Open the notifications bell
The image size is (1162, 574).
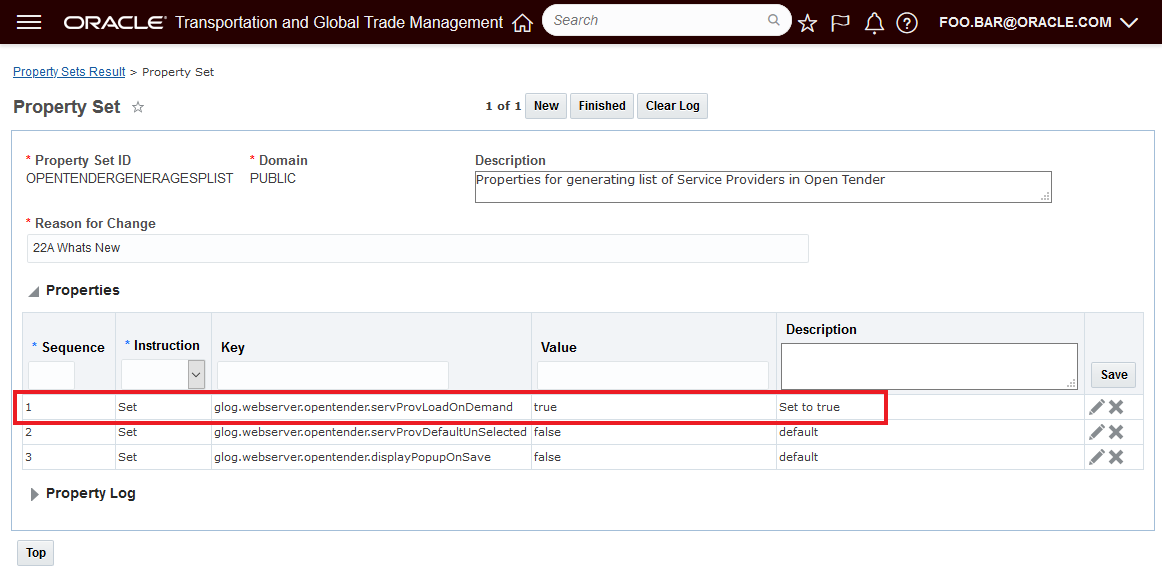click(874, 22)
